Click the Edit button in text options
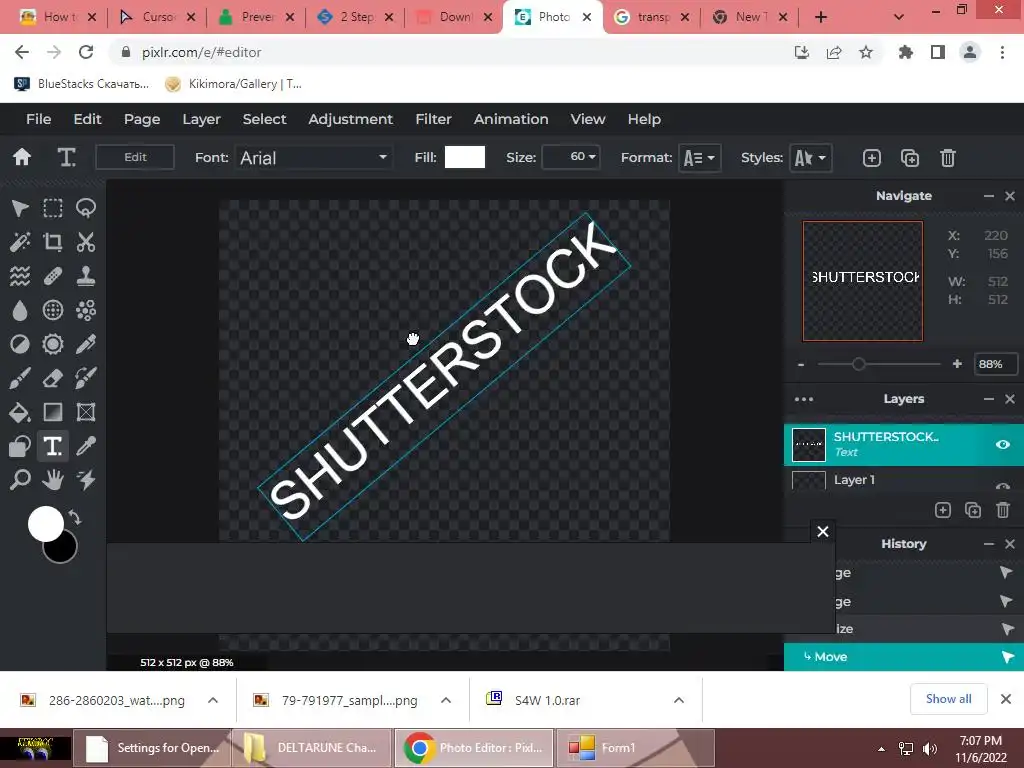The image size is (1024, 768). point(135,157)
